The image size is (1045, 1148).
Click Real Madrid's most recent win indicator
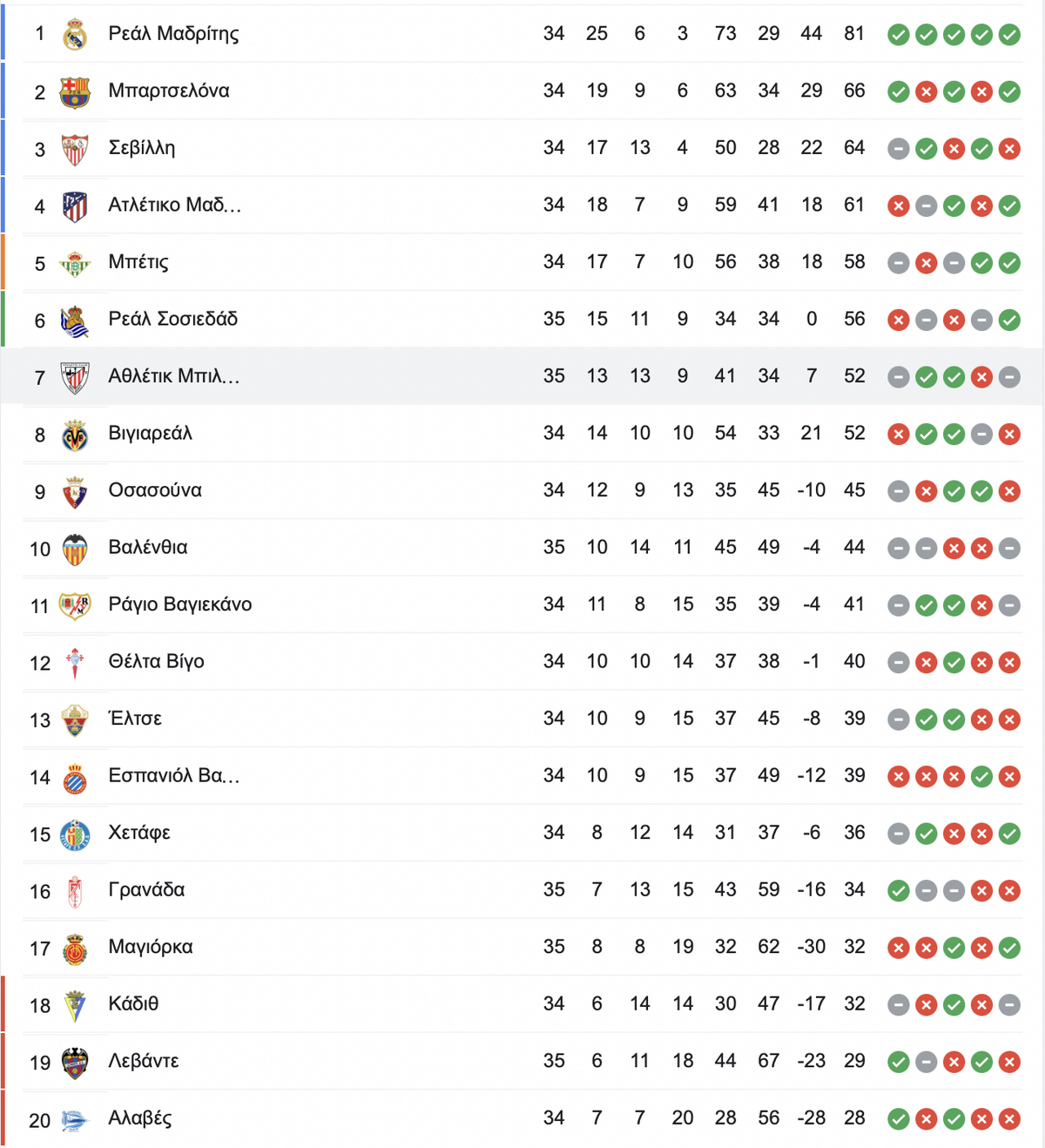[x=1009, y=35]
